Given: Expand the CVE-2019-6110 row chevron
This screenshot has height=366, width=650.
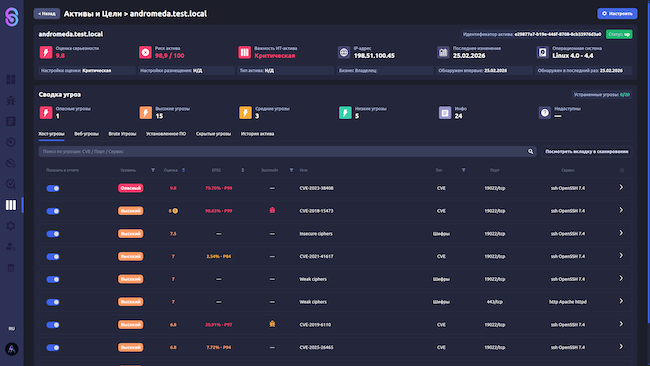Looking at the screenshot, I should point(621,324).
